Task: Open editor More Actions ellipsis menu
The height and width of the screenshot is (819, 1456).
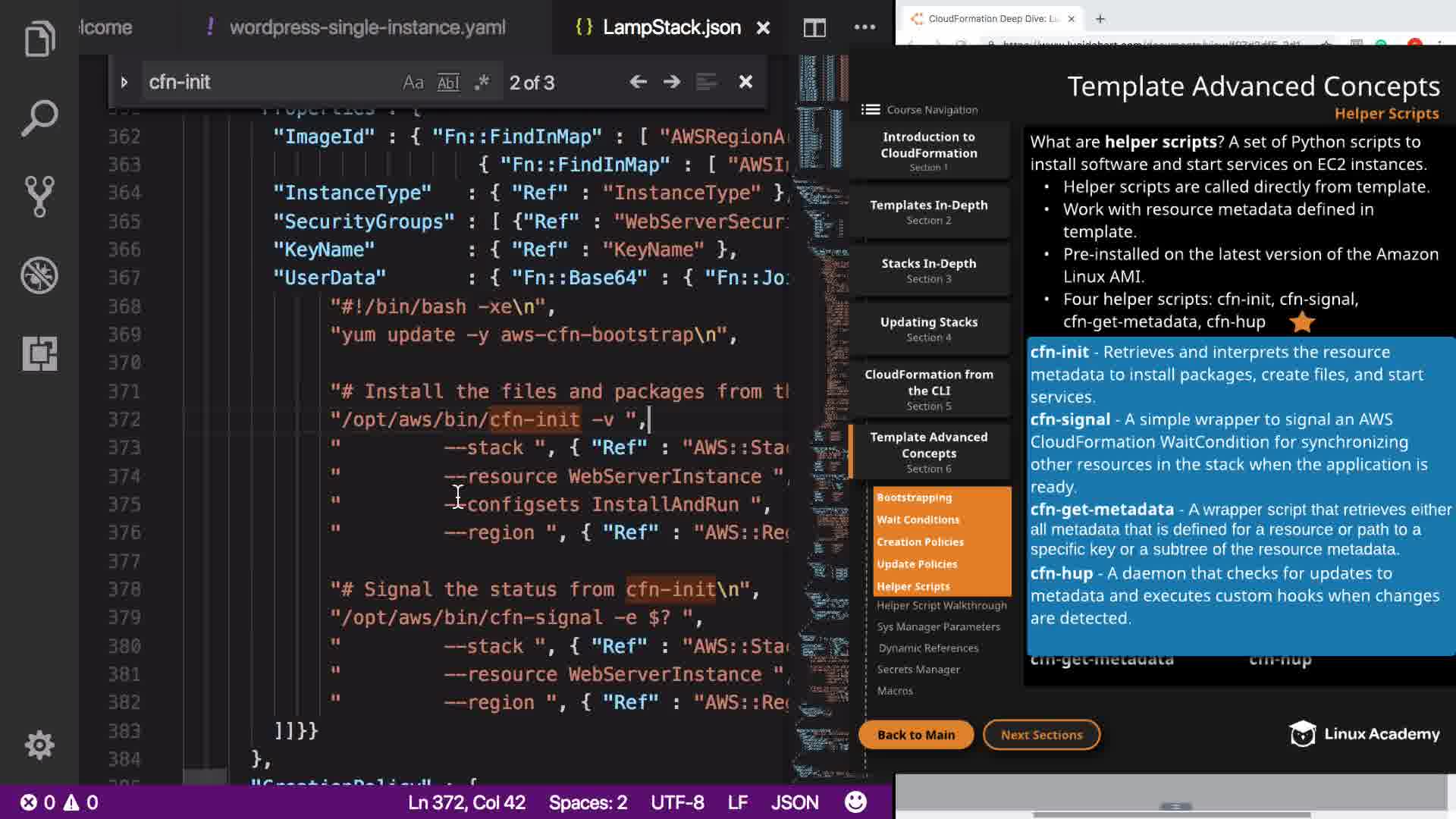Action: (x=864, y=28)
